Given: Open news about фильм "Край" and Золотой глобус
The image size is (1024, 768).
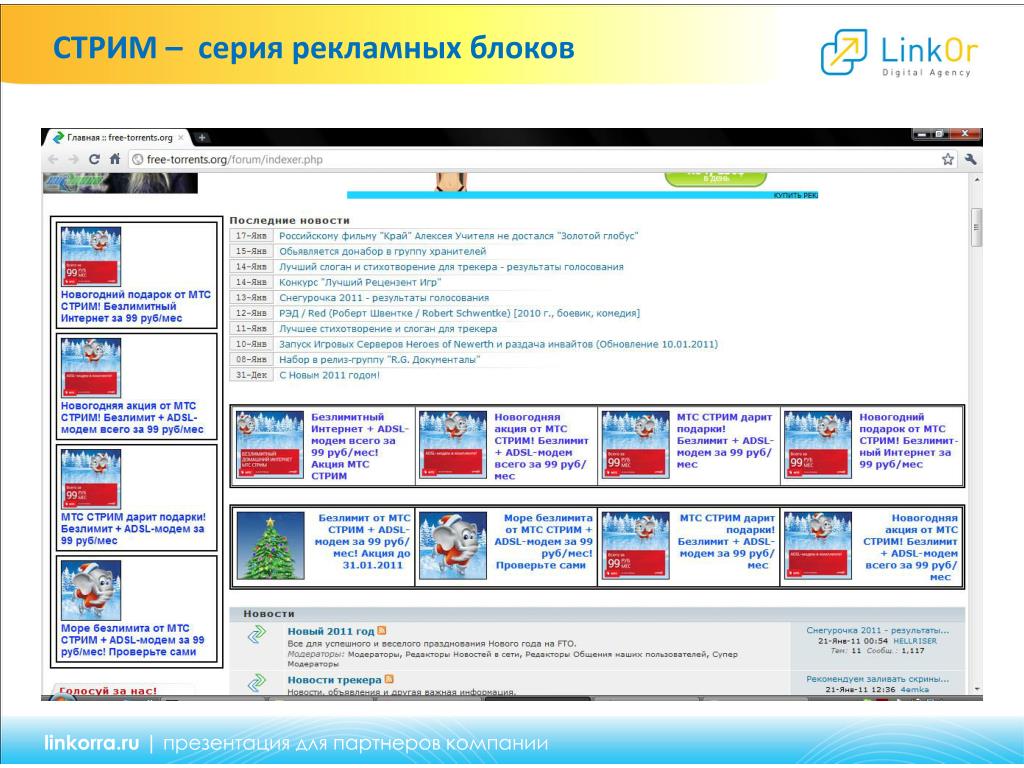Looking at the screenshot, I should tap(458, 236).
